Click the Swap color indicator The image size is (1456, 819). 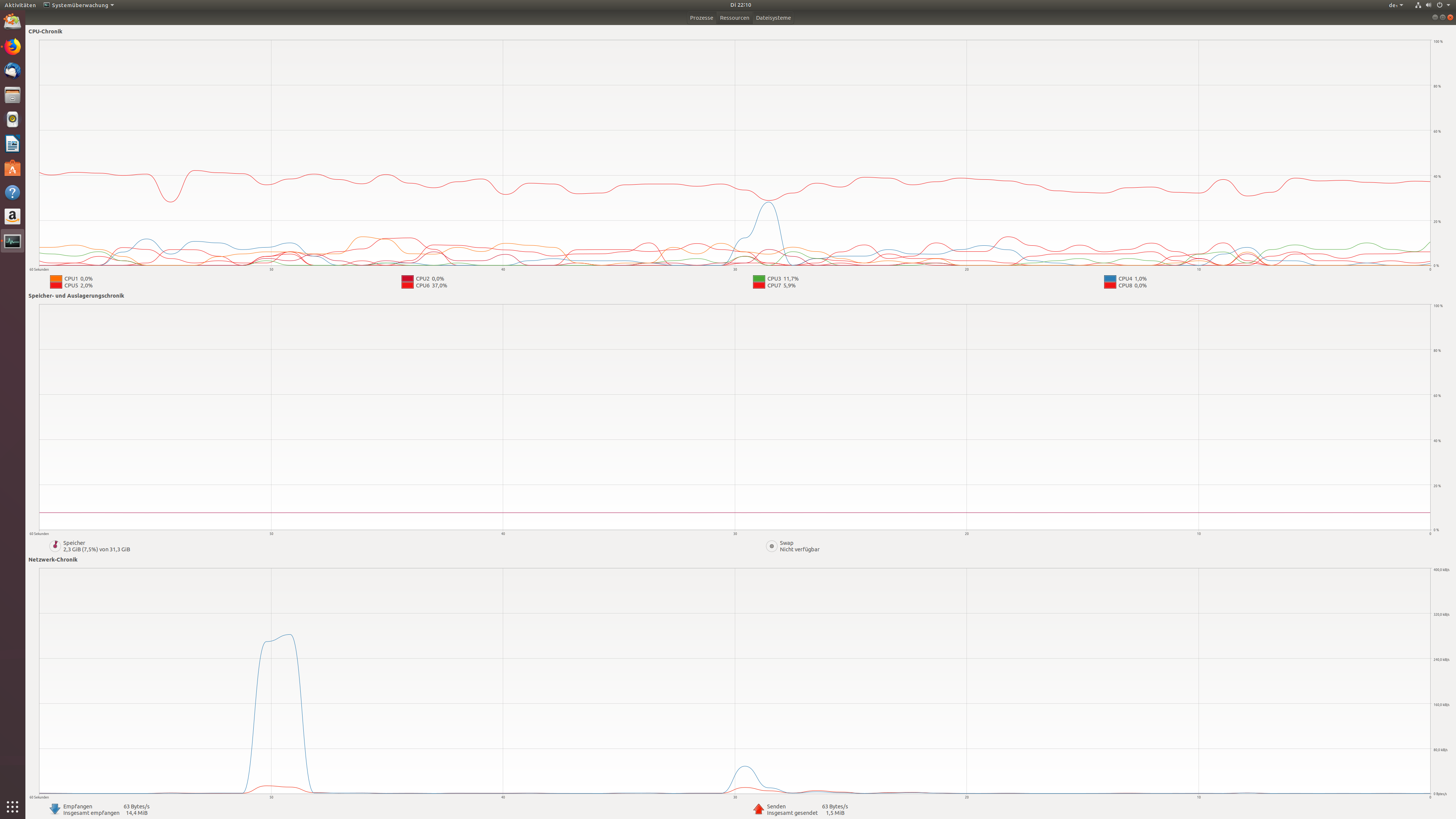click(772, 546)
